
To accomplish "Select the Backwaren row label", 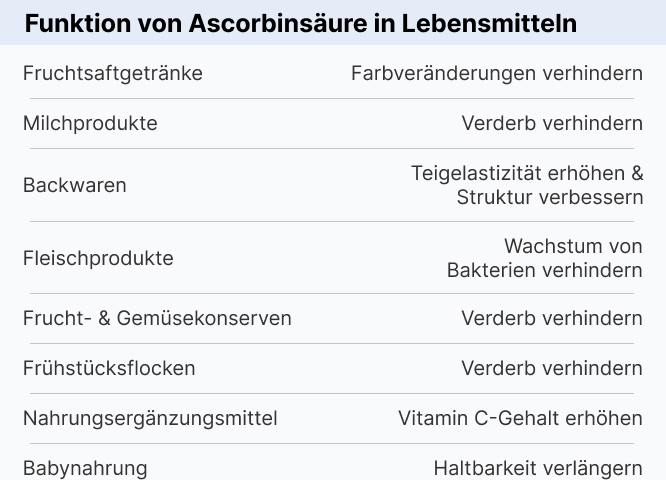I will click(x=75, y=185).
